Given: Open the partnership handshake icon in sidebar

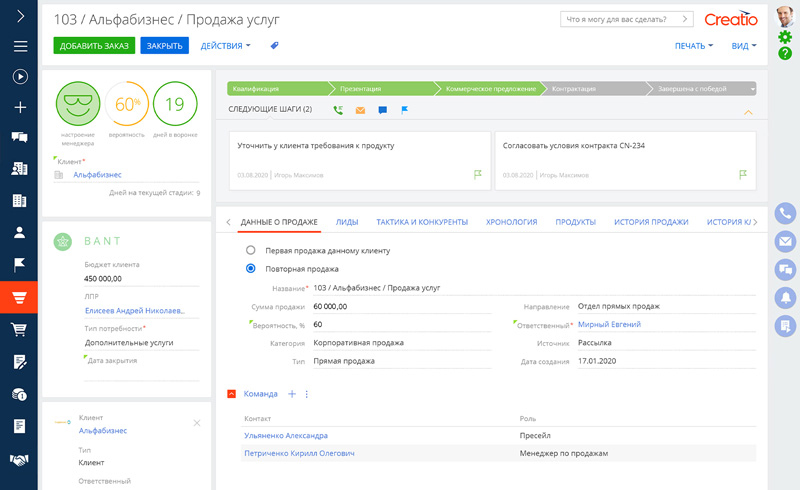Looking at the screenshot, I should pos(19,460).
